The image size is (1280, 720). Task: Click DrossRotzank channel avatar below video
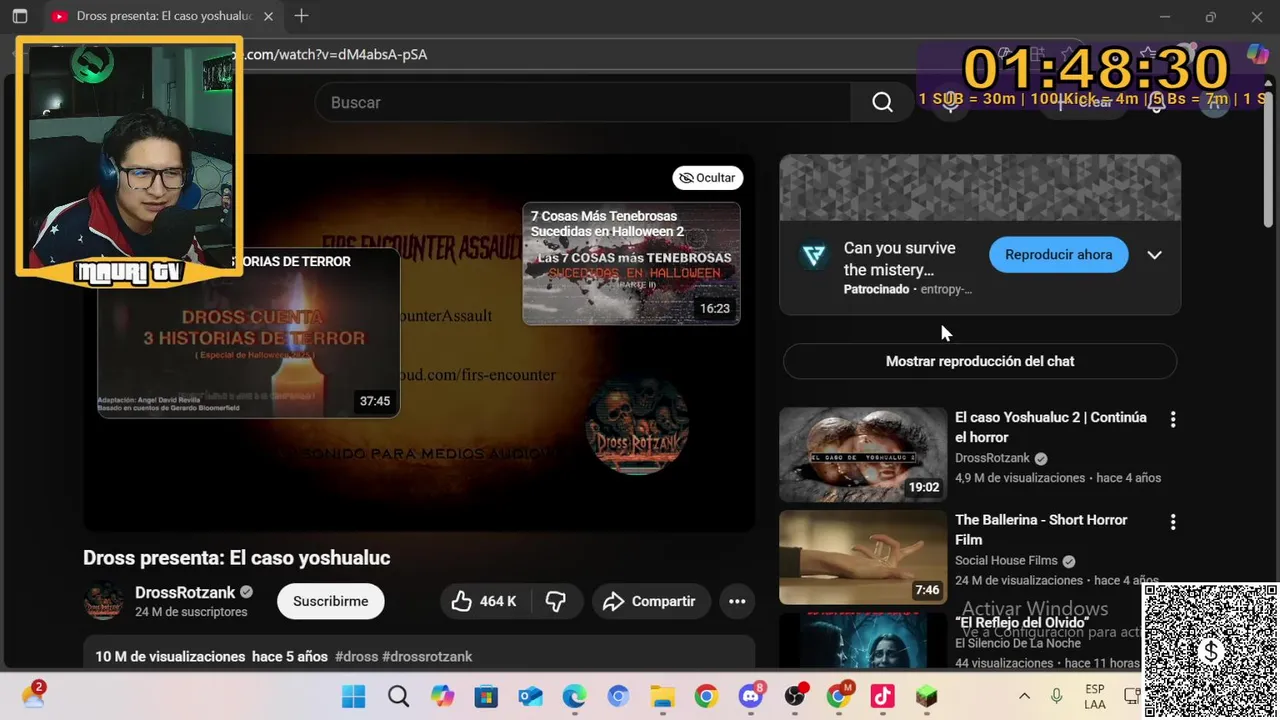(x=103, y=601)
